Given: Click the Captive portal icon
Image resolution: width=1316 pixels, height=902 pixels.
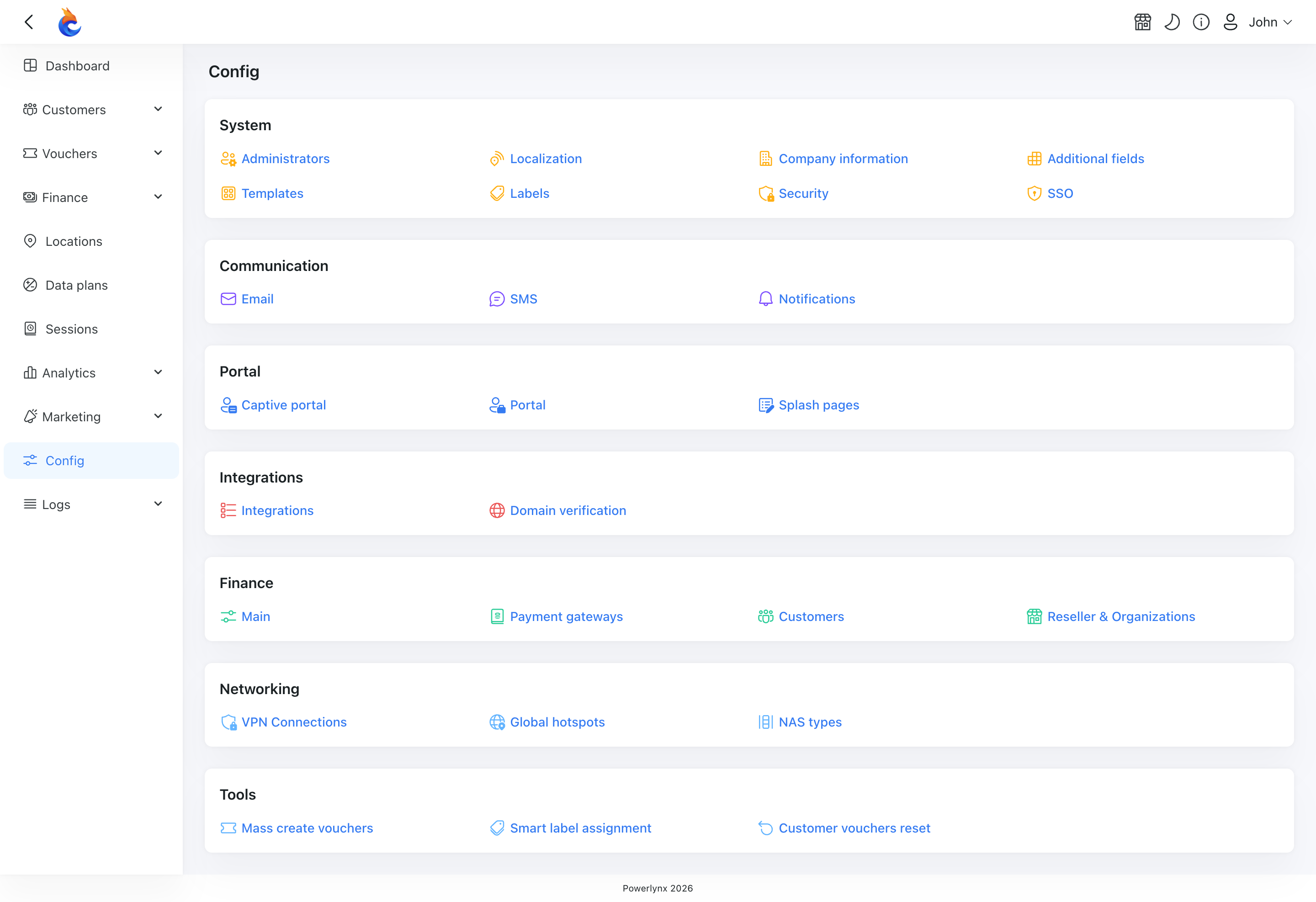Looking at the screenshot, I should (x=228, y=405).
